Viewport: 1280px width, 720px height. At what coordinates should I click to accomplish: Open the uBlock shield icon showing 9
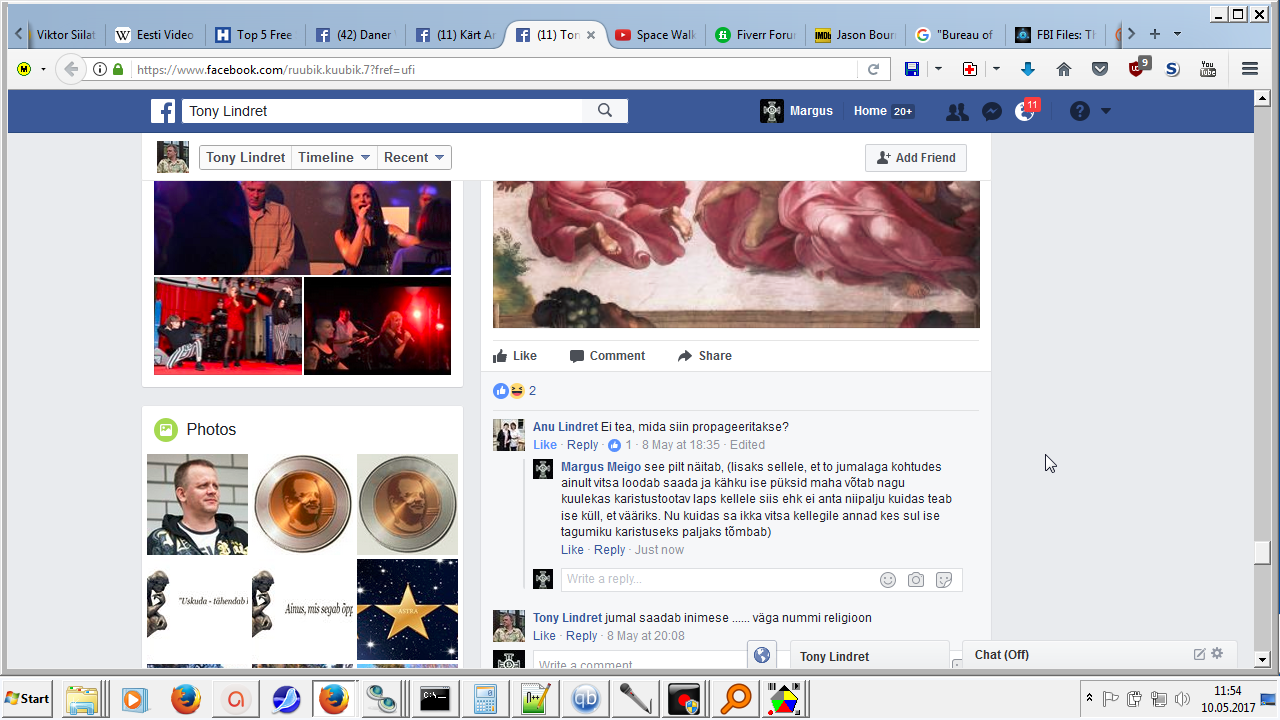tap(1138, 68)
